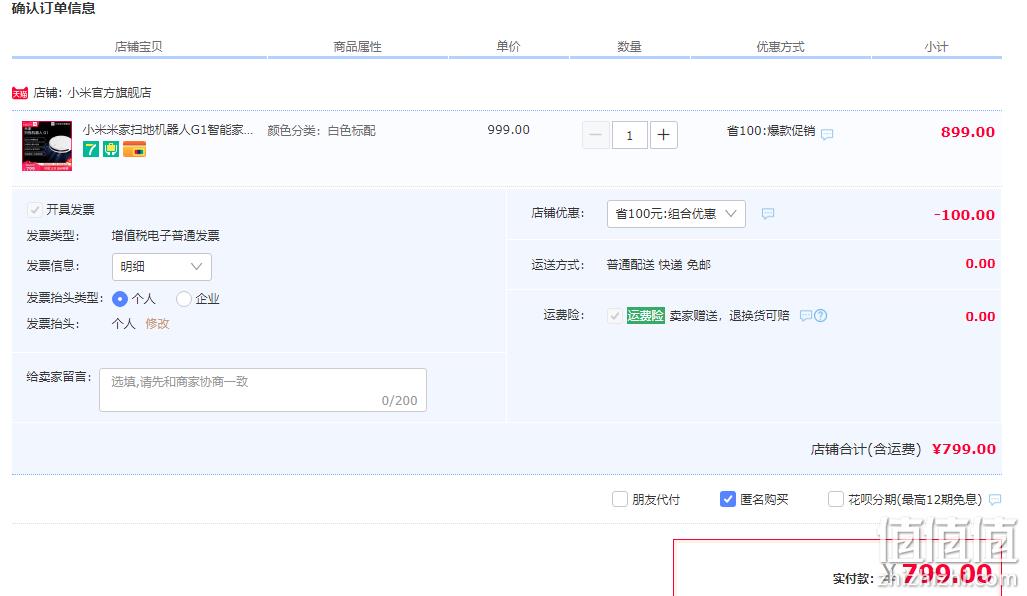The image size is (1027, 596).
Task: Click the quantity input field showing 1
Action: 629,135
